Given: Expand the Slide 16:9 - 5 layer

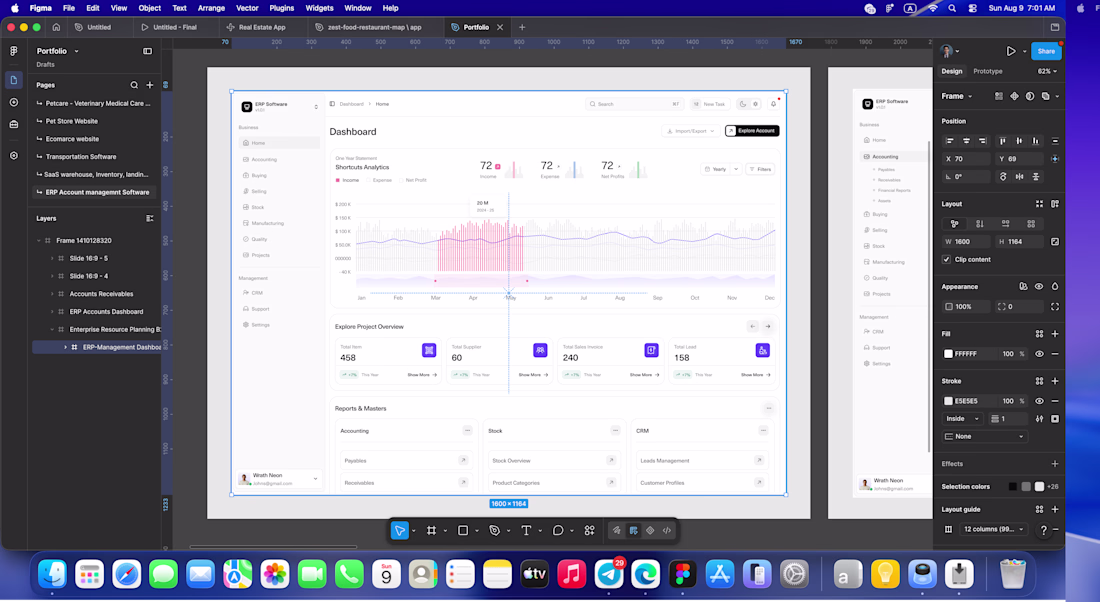Looking at the screenshot, I should point(52,258).
